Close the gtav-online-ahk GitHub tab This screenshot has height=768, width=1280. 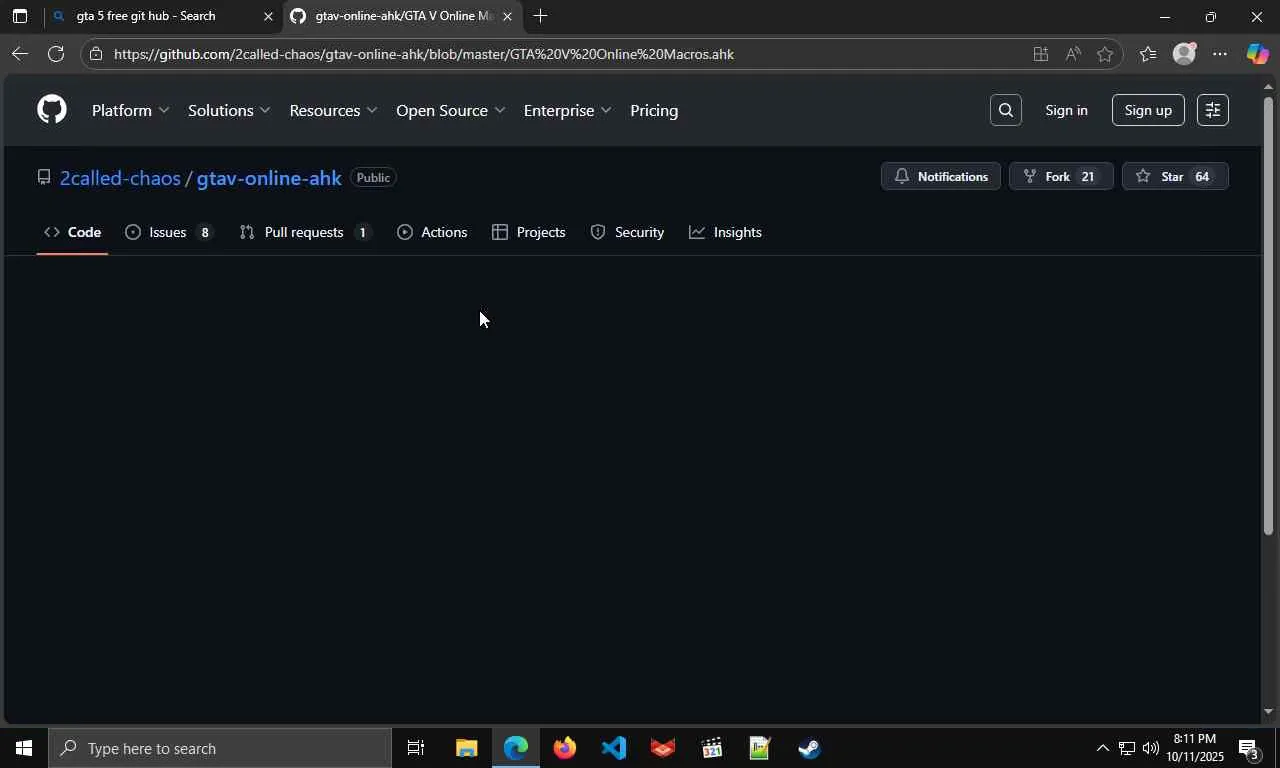507,16
